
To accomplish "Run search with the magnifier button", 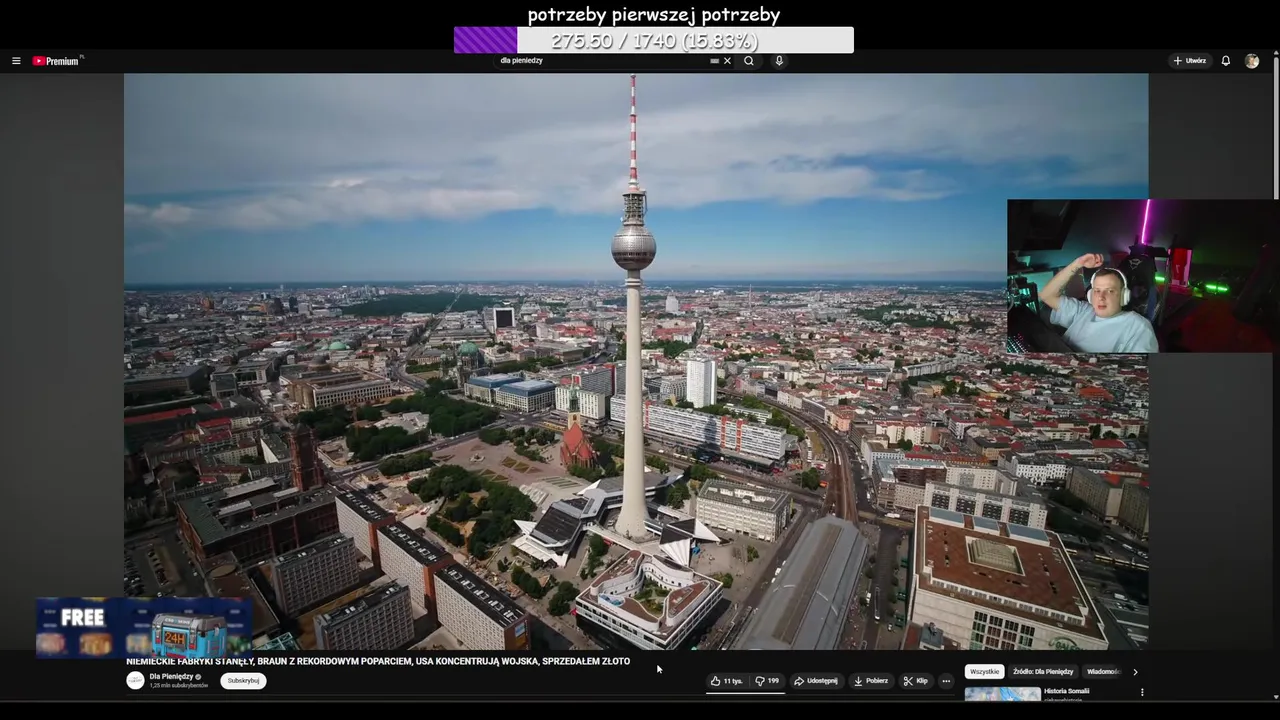I will point(748,61).
